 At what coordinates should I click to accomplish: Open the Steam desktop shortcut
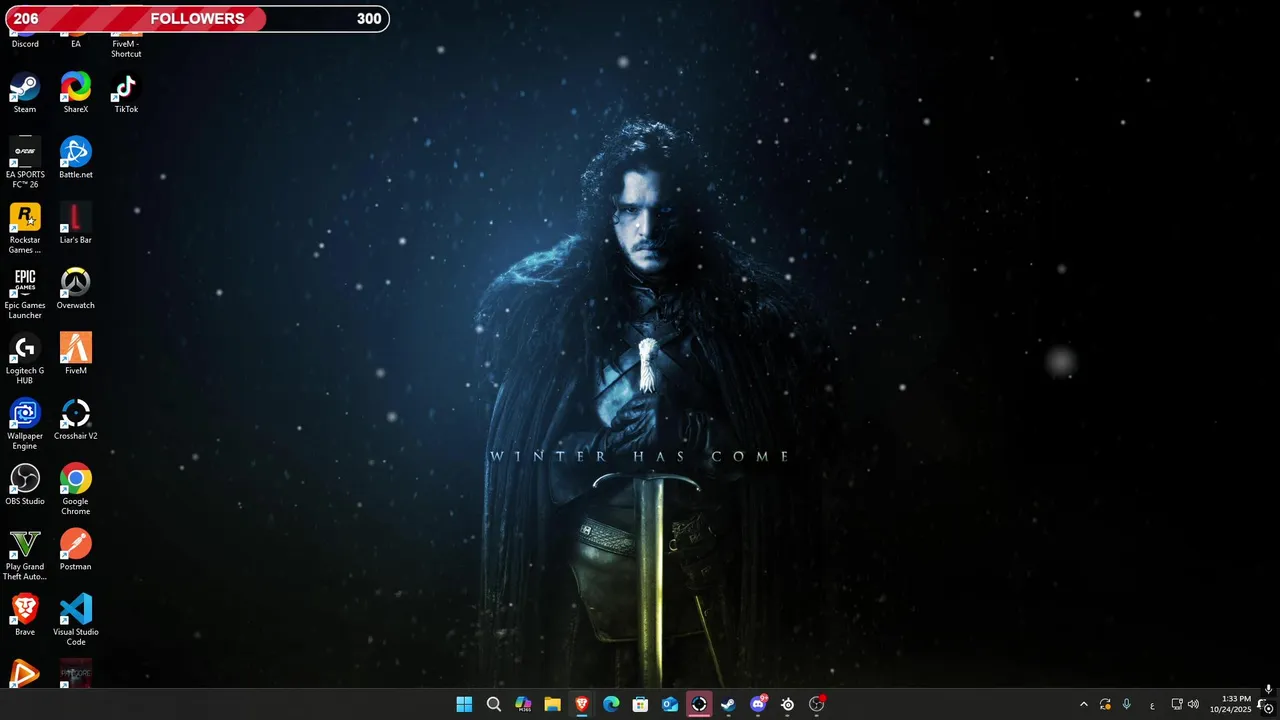click(25, 92)
